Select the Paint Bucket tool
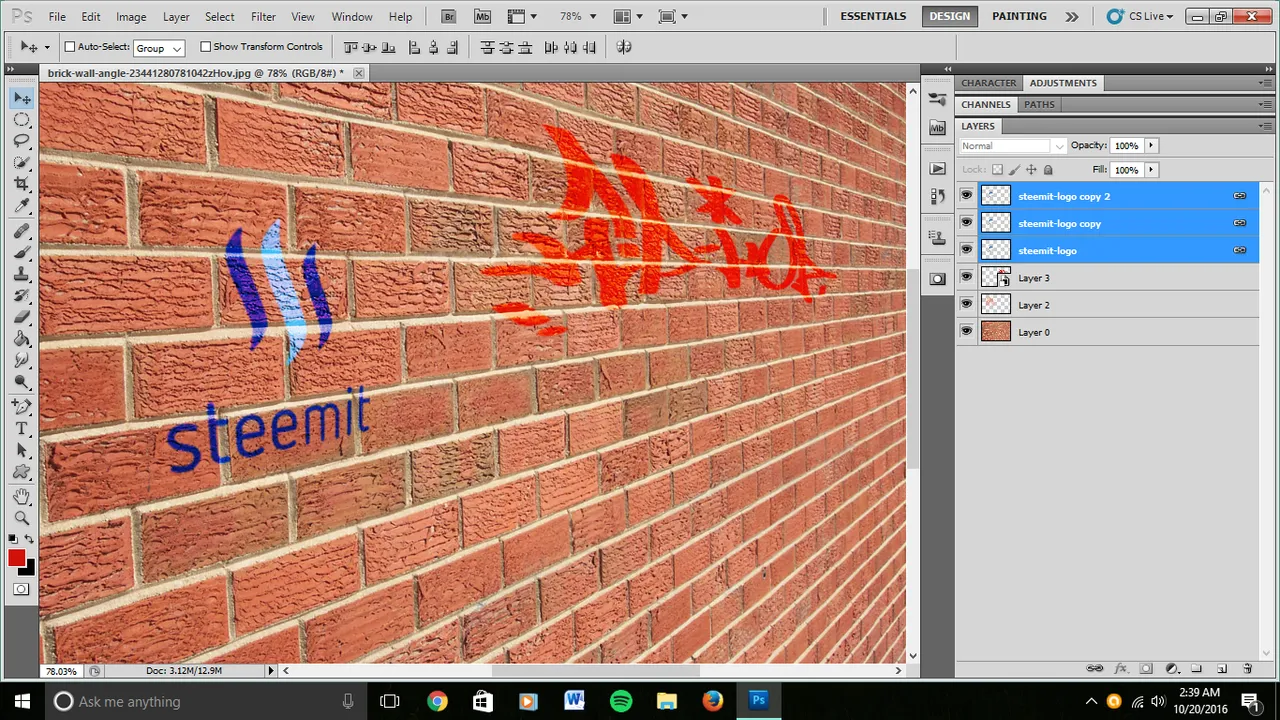Viewport: 1280px width, 720px height. coord(21,339)
